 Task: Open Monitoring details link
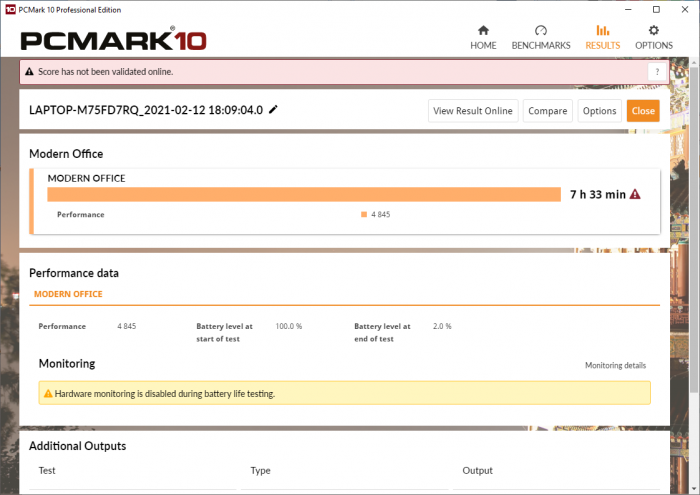pyautogui.click(x=615, y=365)
